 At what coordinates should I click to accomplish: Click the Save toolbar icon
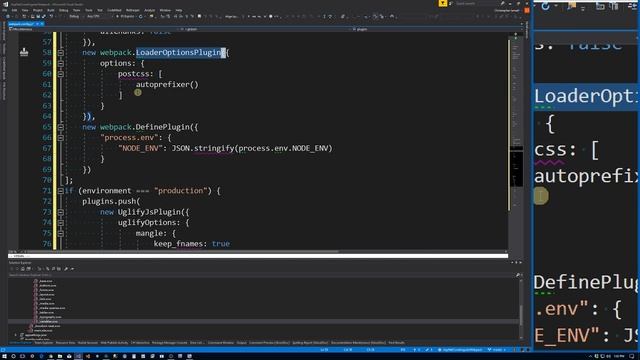[38, 16]
